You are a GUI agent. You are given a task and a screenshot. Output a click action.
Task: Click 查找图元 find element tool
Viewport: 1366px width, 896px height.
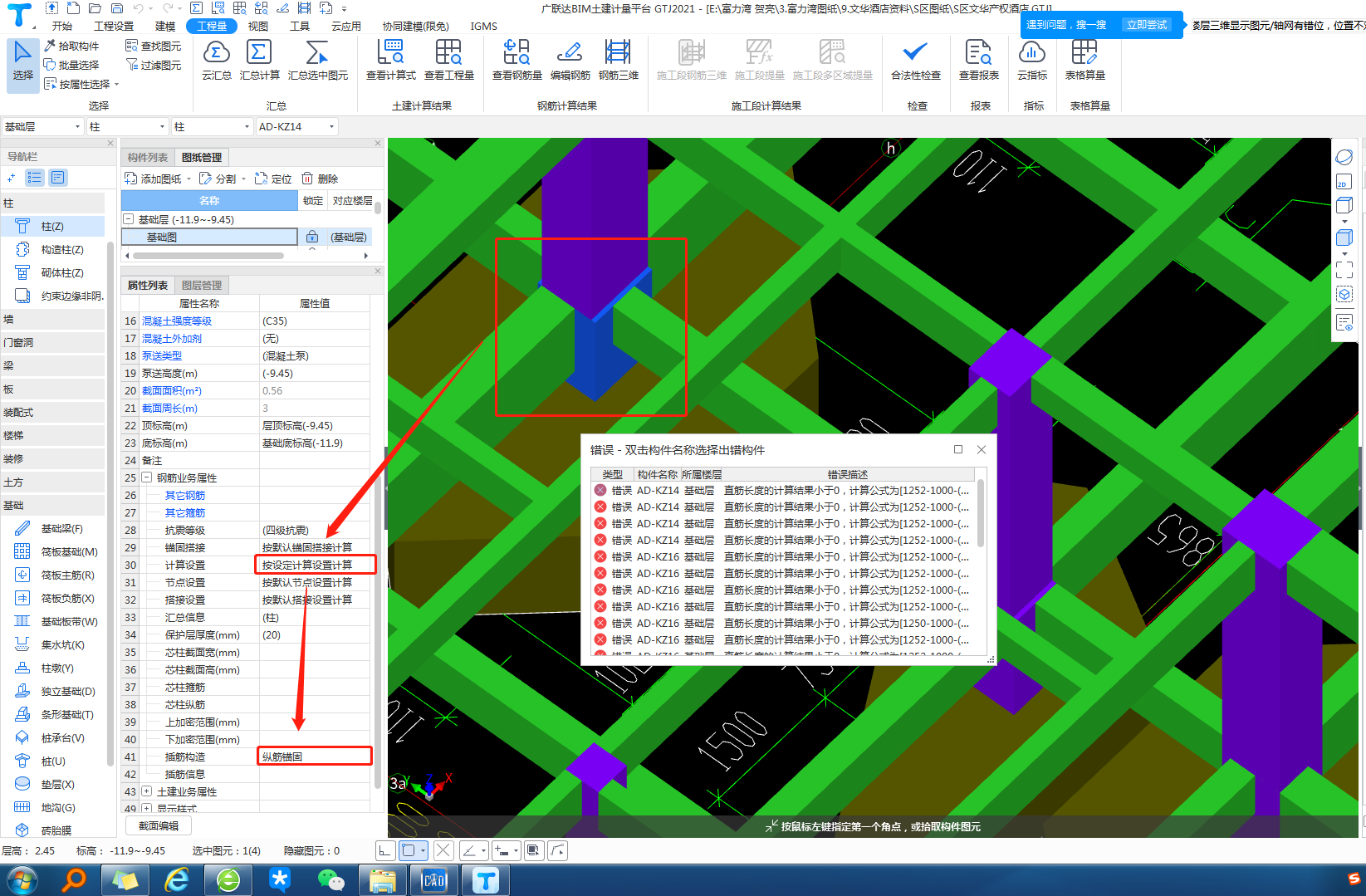tap(153, 46)
